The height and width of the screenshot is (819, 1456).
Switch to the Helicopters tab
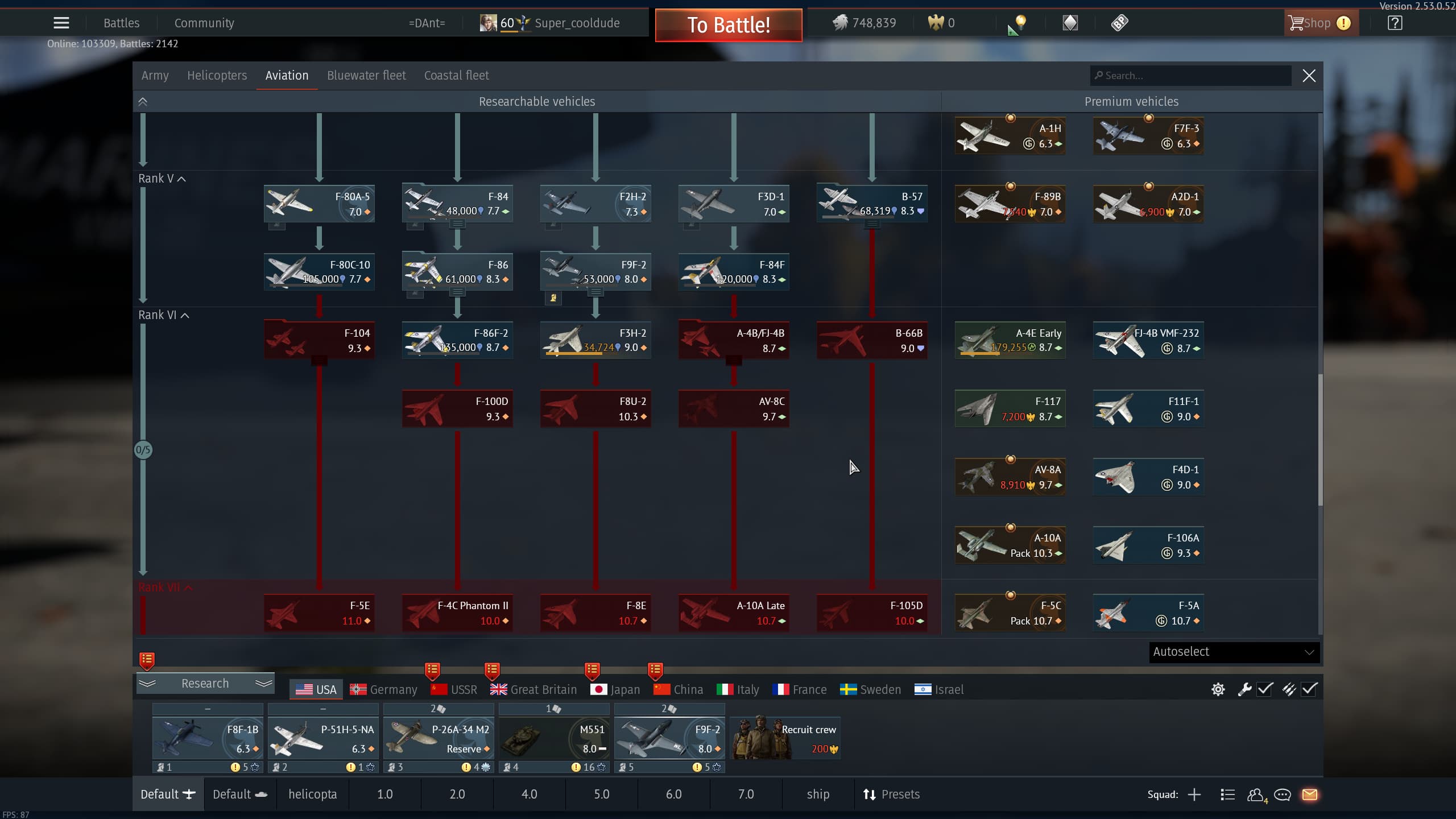click(x=217, y=76)
